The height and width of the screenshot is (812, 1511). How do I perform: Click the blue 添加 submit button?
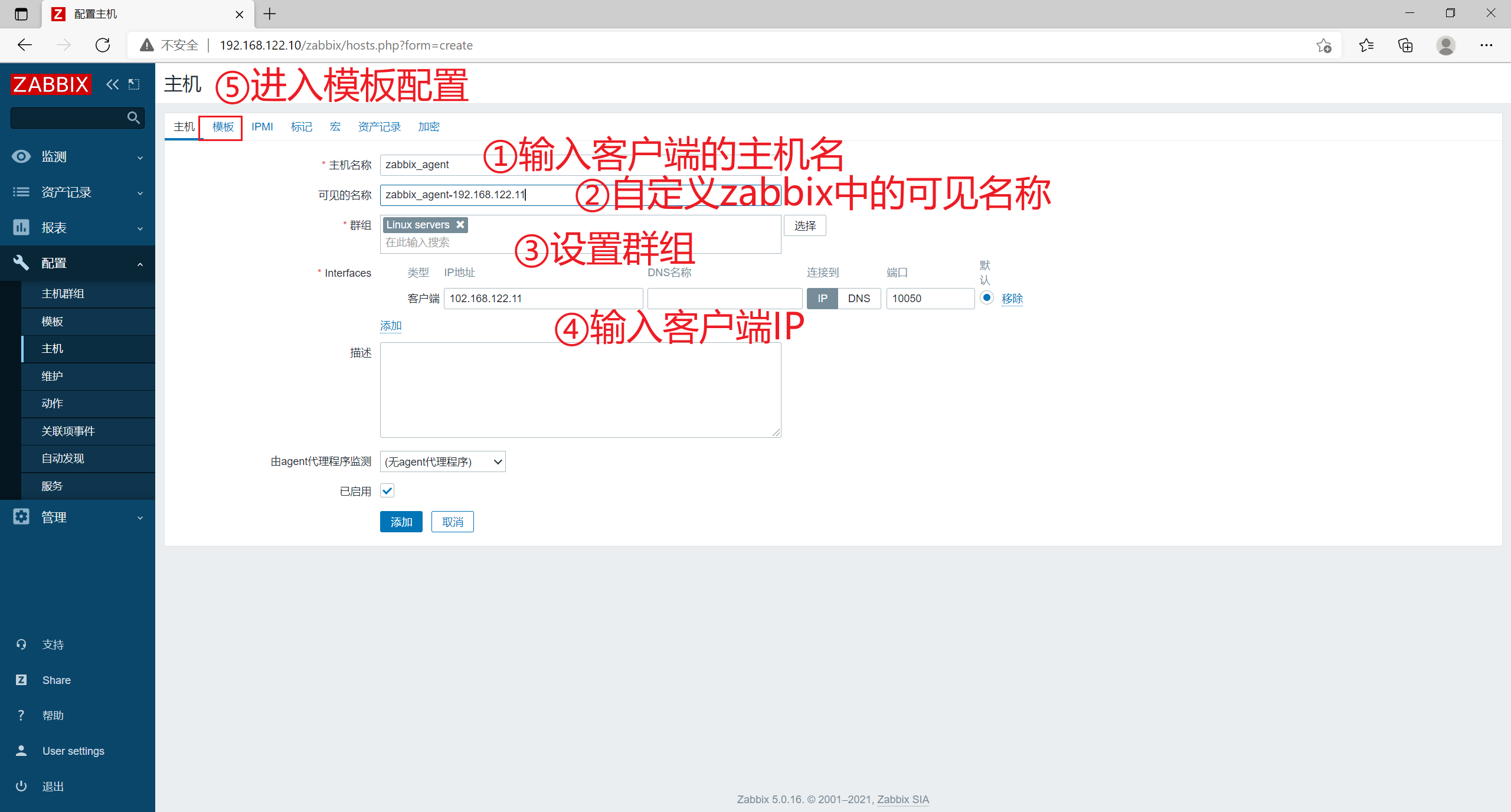coord(401,522)
